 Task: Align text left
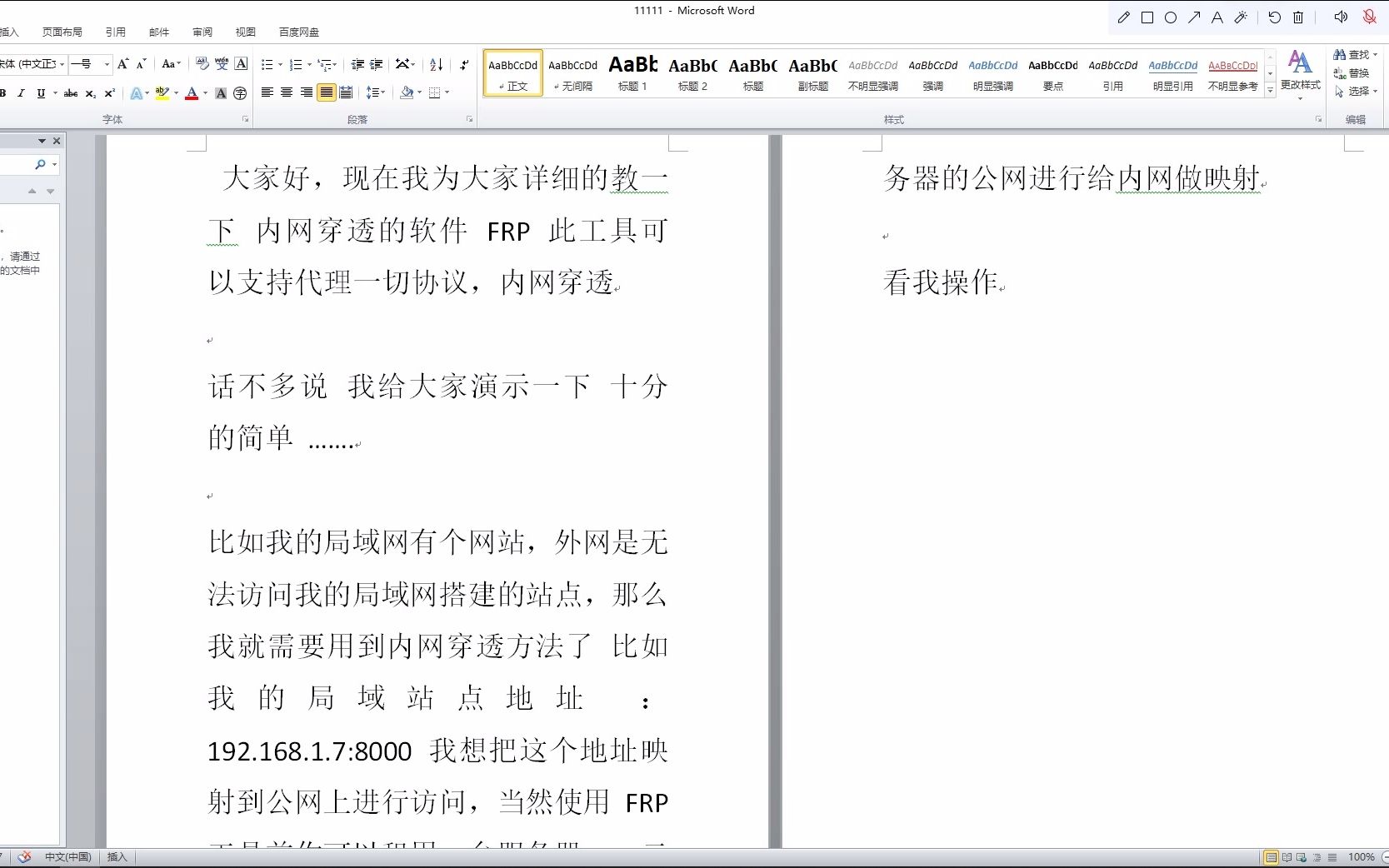click(x=267, y=92)
